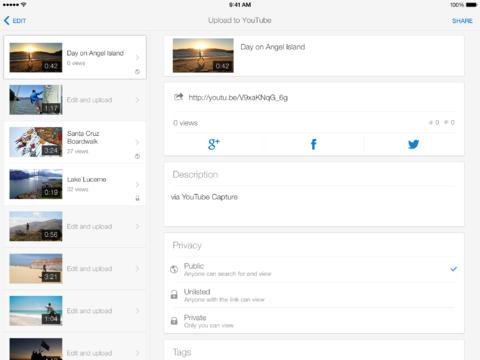Tap the padlock icon next to Unlisted

[174, 295]
